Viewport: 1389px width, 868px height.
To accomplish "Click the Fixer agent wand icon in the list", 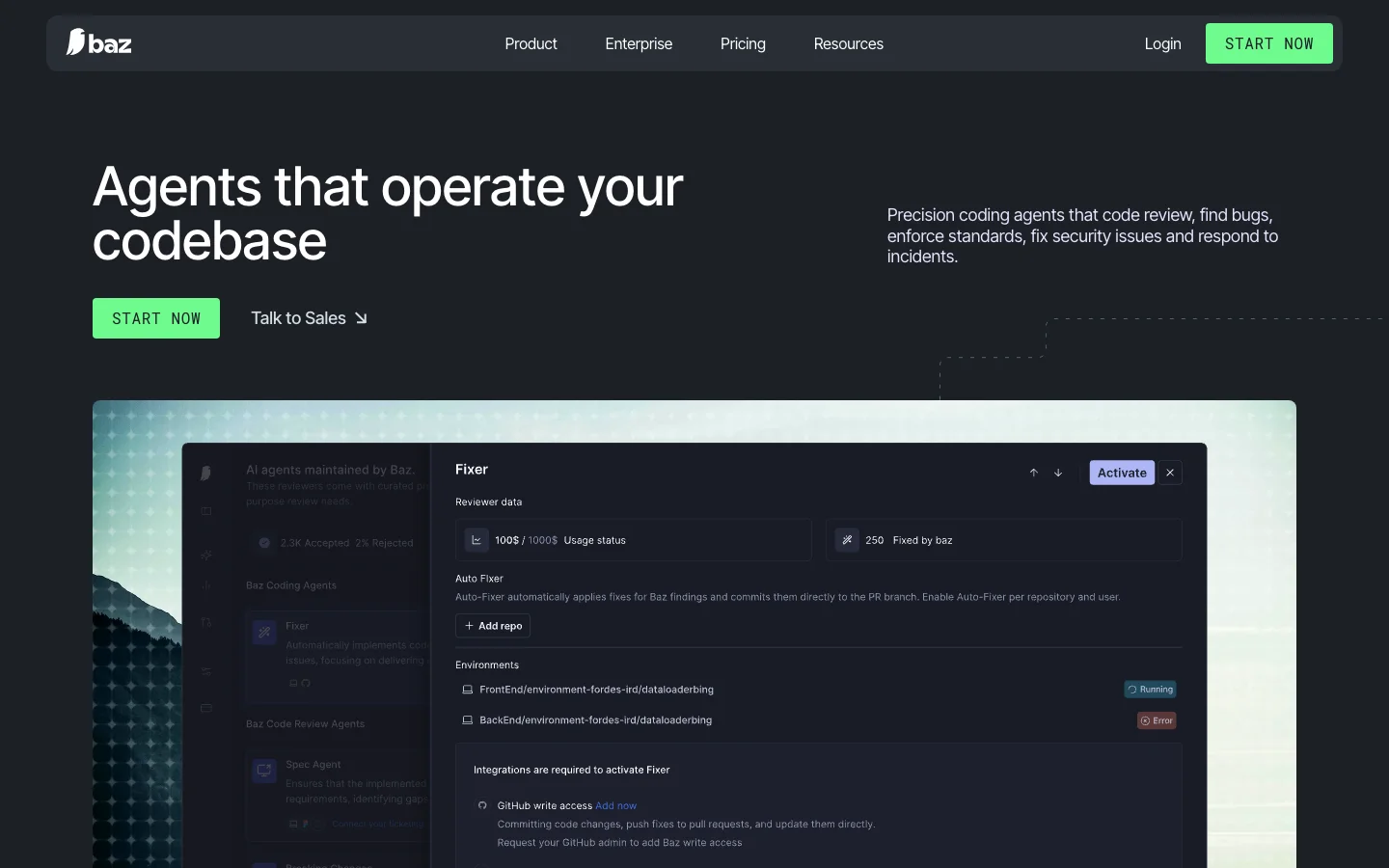I will pos(264,633).
